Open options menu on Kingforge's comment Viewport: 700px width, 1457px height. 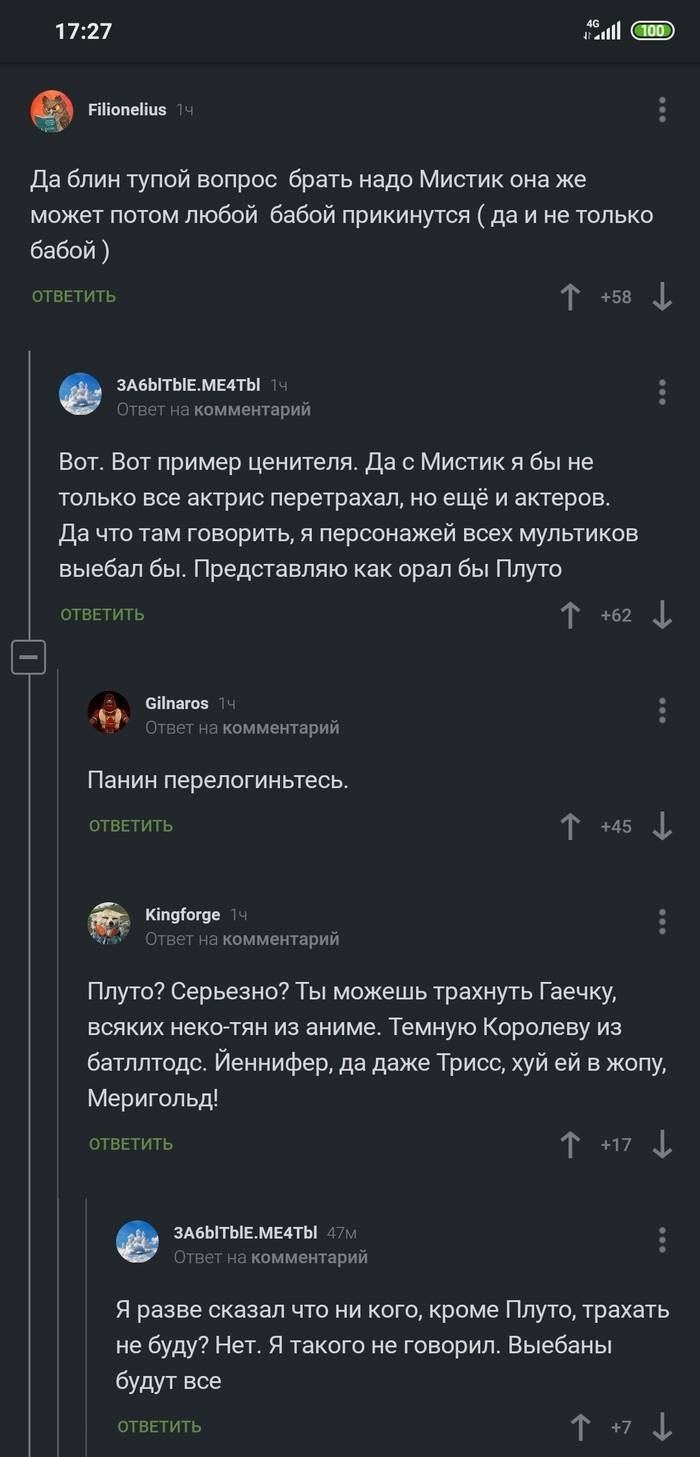(x=662, y=922)
